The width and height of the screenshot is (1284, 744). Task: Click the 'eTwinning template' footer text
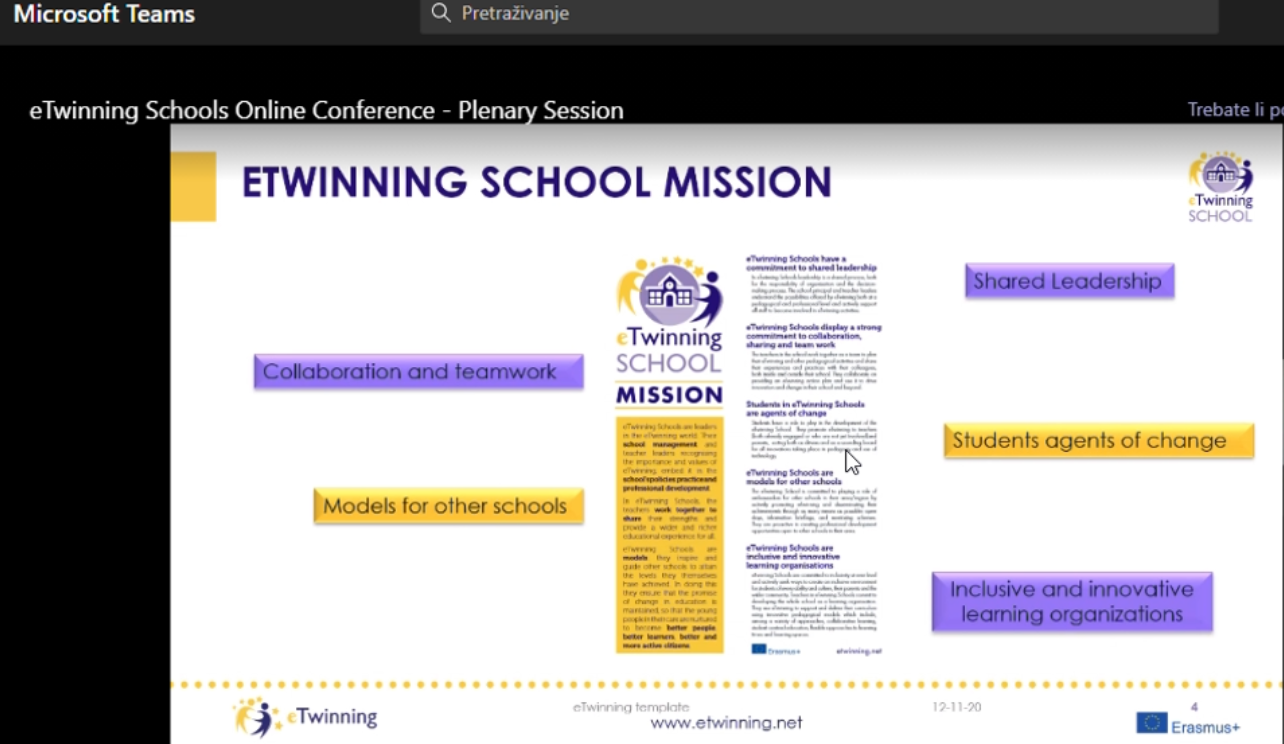tap(631, 707)
